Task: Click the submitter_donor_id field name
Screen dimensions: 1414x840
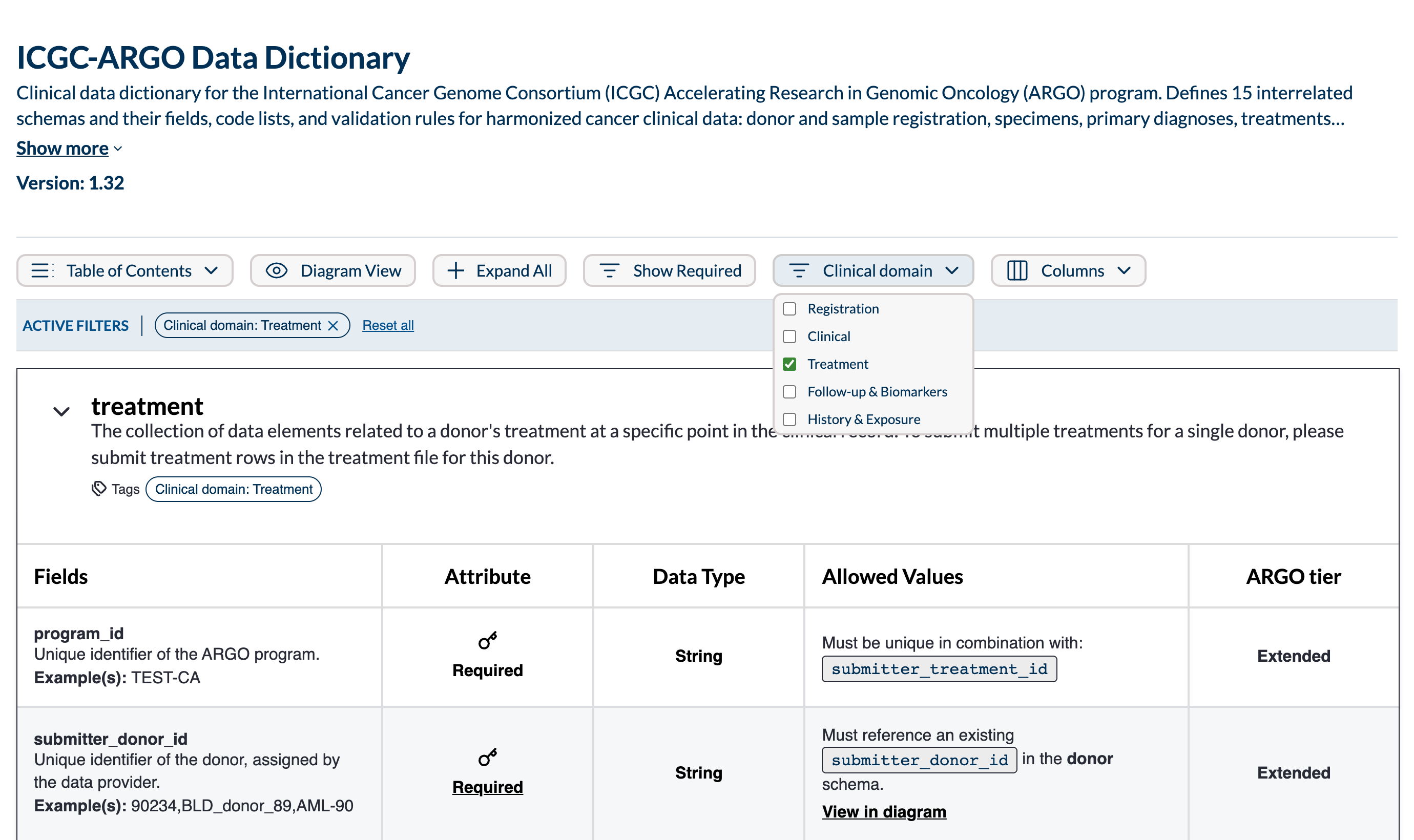Action: click(x=110, y=739)
